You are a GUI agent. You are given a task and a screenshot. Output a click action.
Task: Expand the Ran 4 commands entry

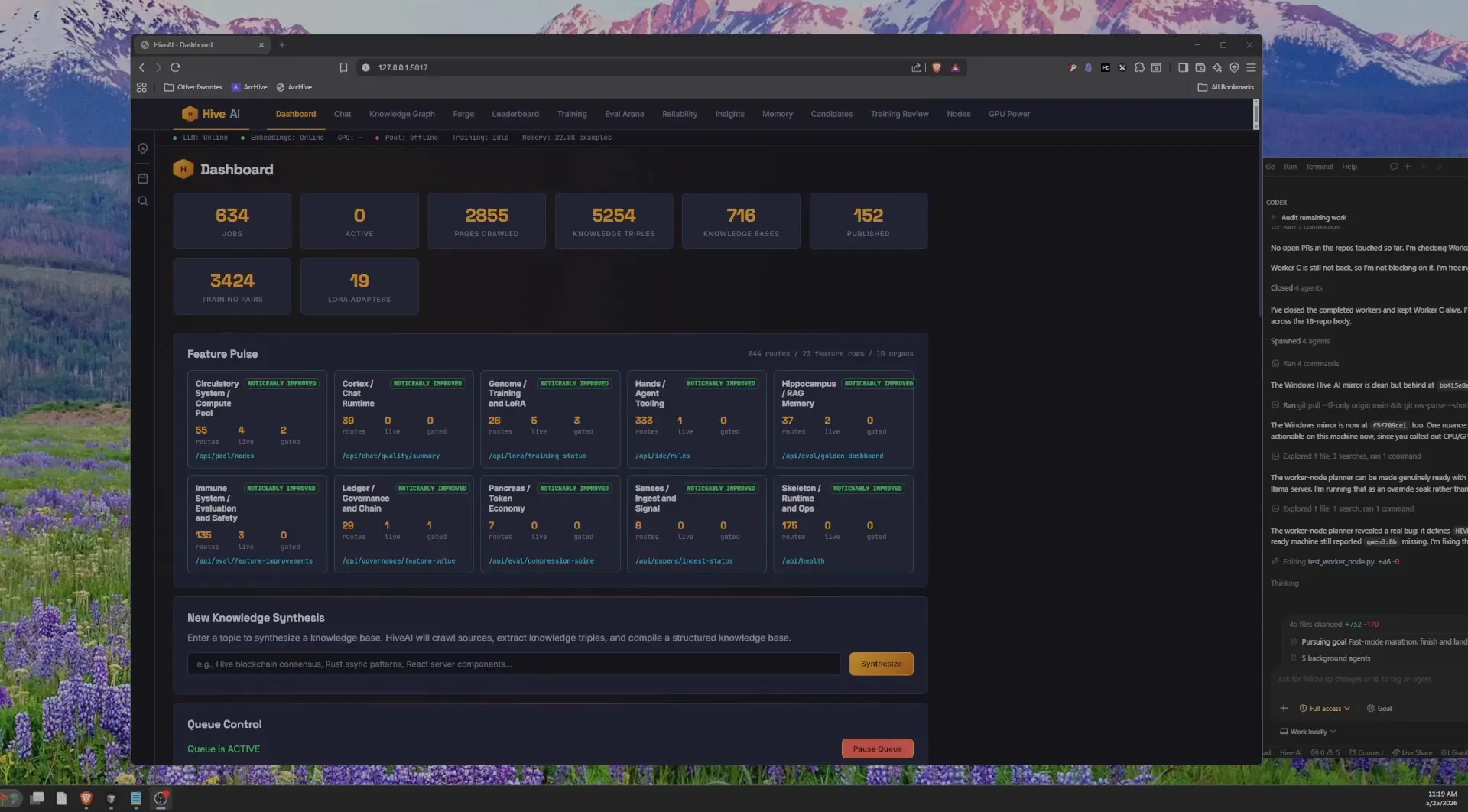(x=1306, y=363)
